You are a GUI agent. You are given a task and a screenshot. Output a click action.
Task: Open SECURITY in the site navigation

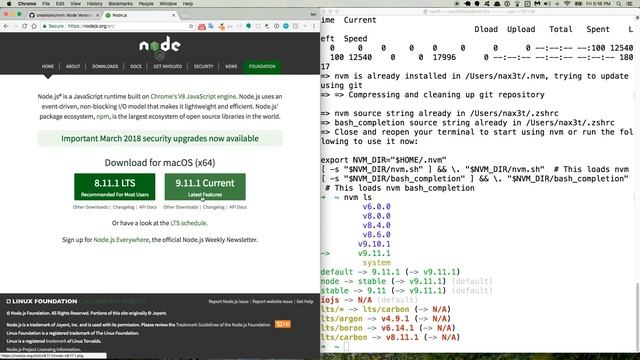tap(204, 66)
